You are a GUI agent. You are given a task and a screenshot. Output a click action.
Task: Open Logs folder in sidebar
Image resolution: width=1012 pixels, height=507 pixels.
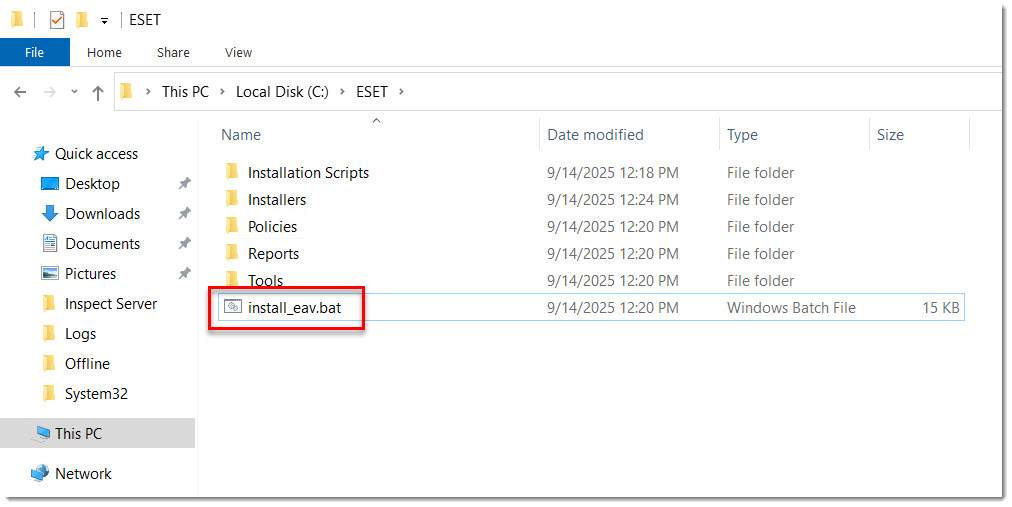tap(81, 334)
